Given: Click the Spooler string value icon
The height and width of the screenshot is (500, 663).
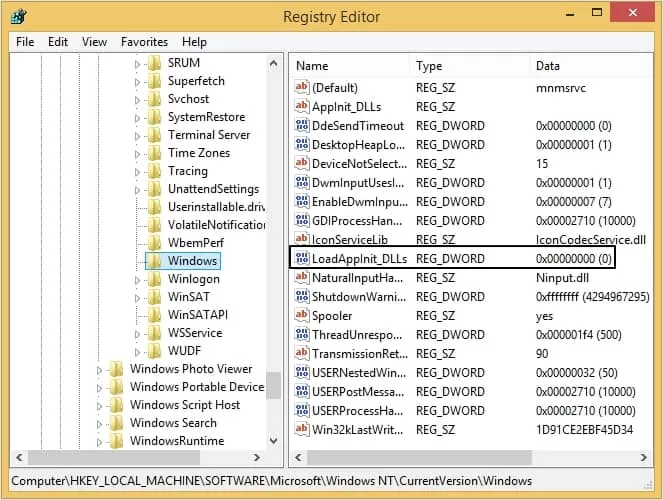Looking at the screenshot, I should [x=301, y=315].
